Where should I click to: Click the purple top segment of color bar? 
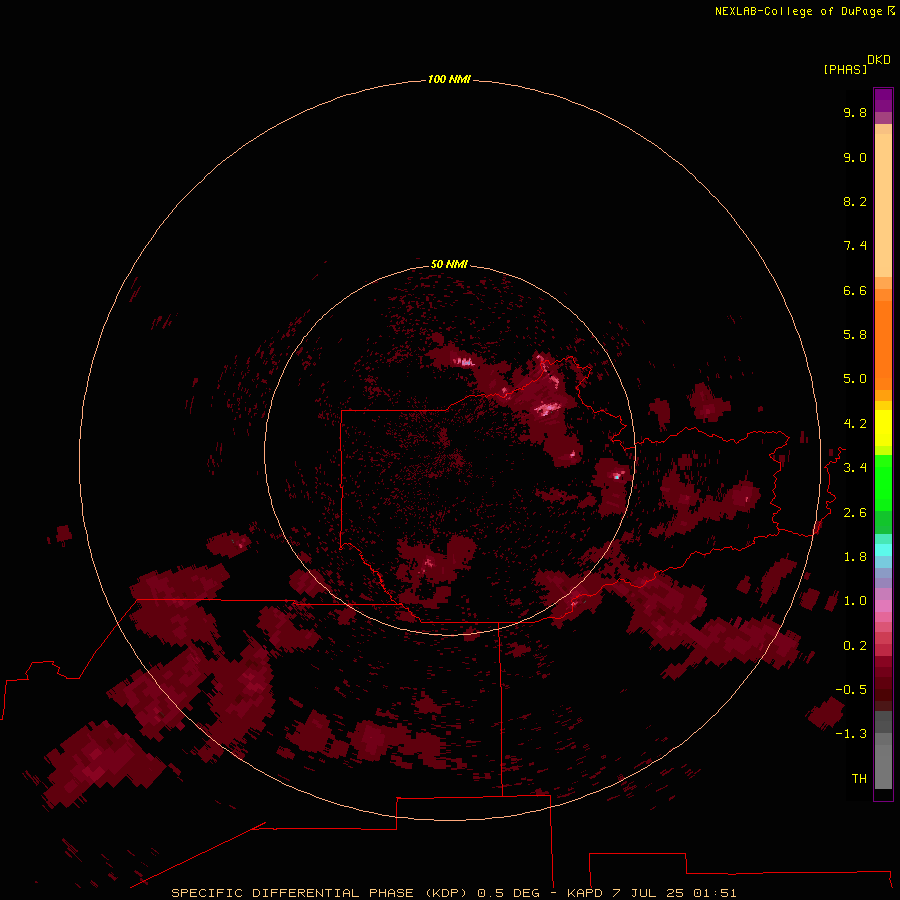[x=883, y=100]
